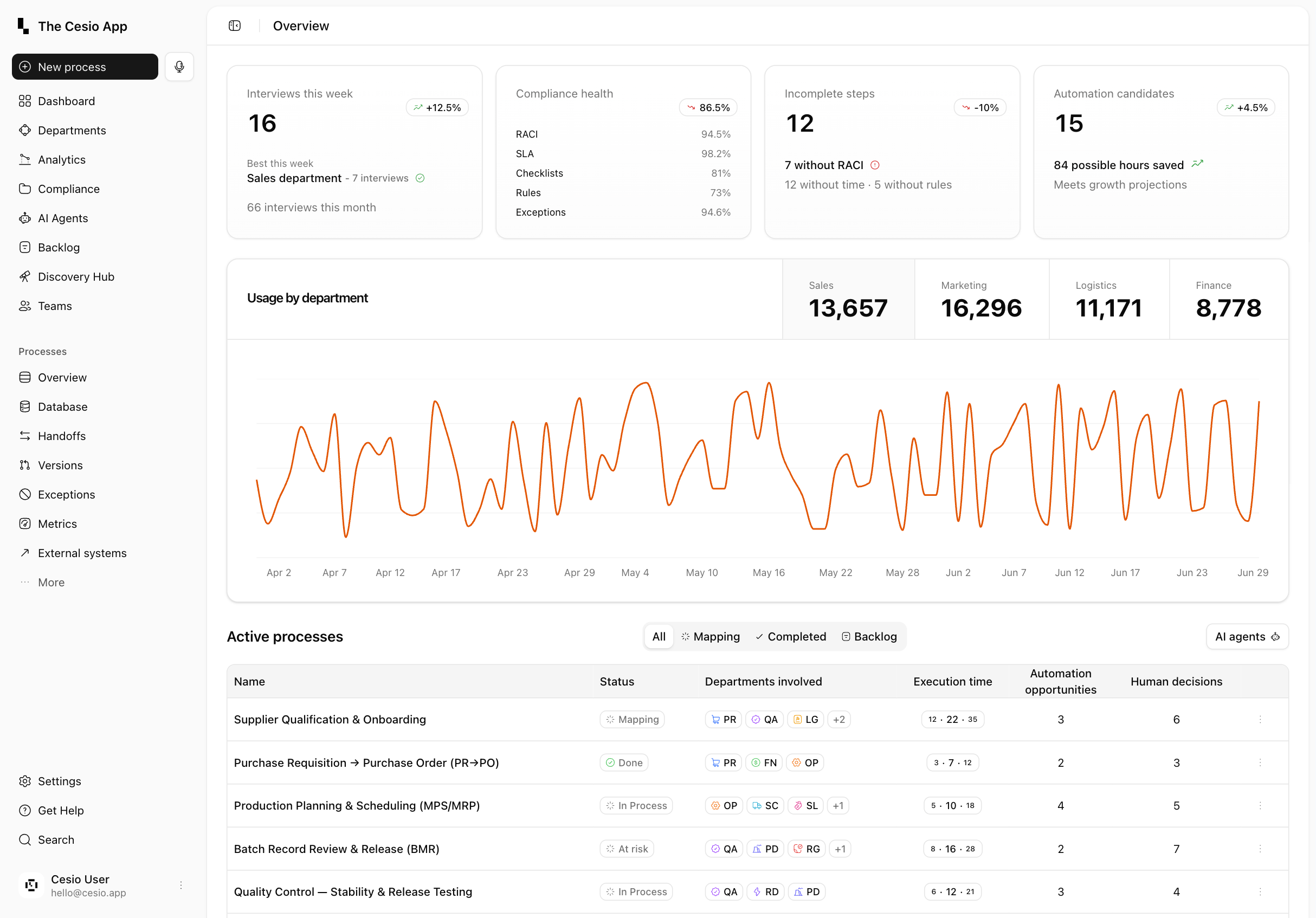This screenshot has height=918, width=1316.
Task: Click the Metrics icon in Processes section
Action: pos(25,523)
